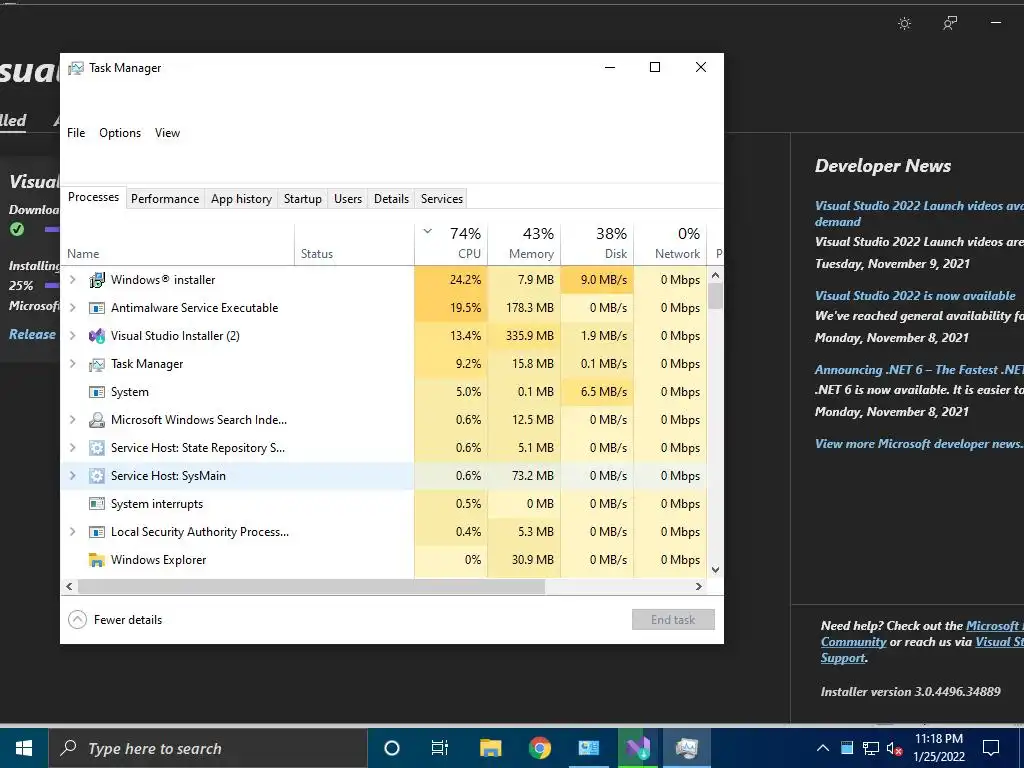This screenshot has width=1024, height=768.
Task: Switch to the Performance tab
Action: tap(165, 199)
